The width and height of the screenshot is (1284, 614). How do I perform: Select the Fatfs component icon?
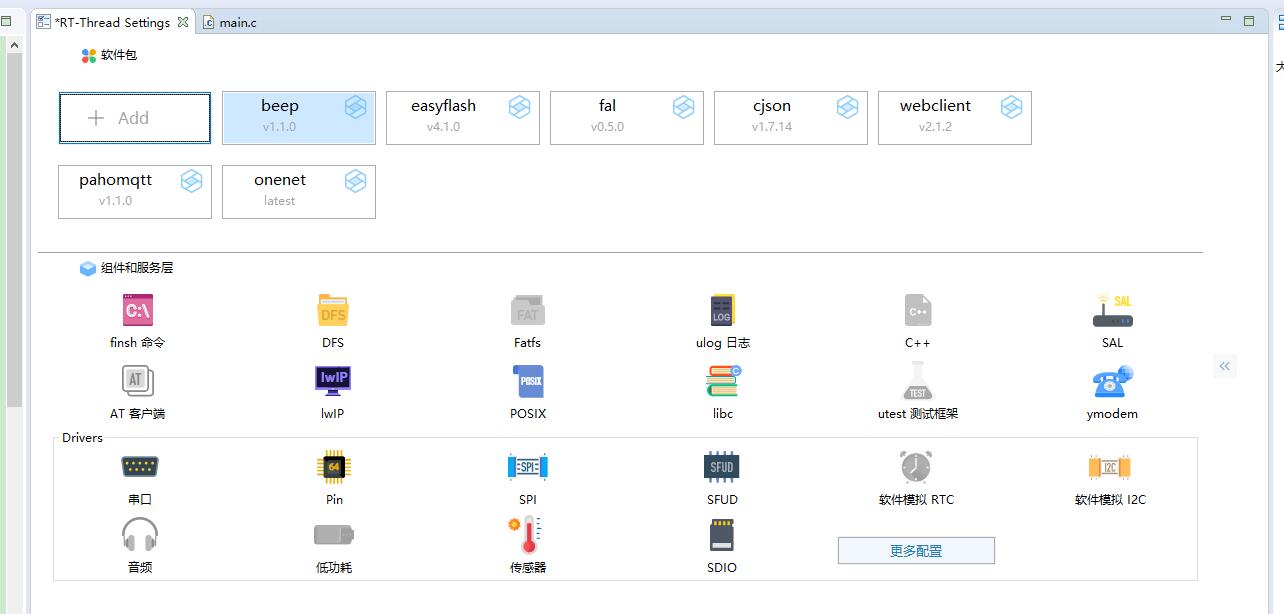pyautogui.click(x=528, y=311)
